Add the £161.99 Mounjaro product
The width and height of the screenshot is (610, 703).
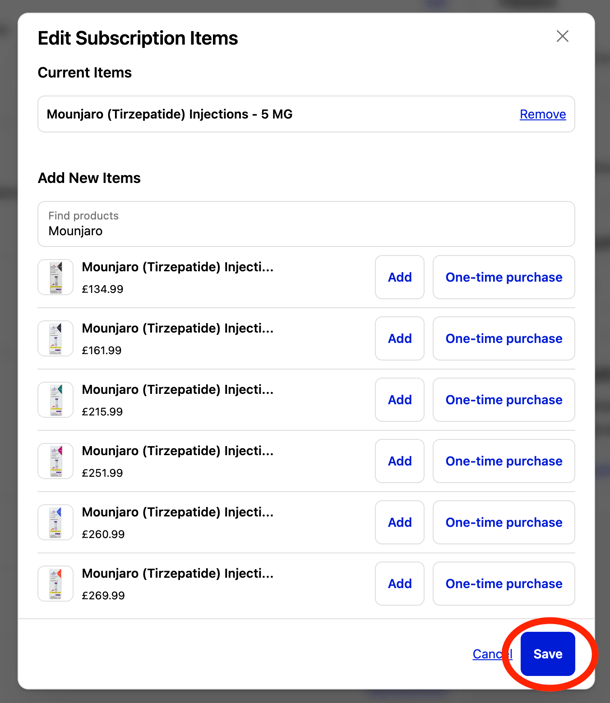[x=399, y=338]
